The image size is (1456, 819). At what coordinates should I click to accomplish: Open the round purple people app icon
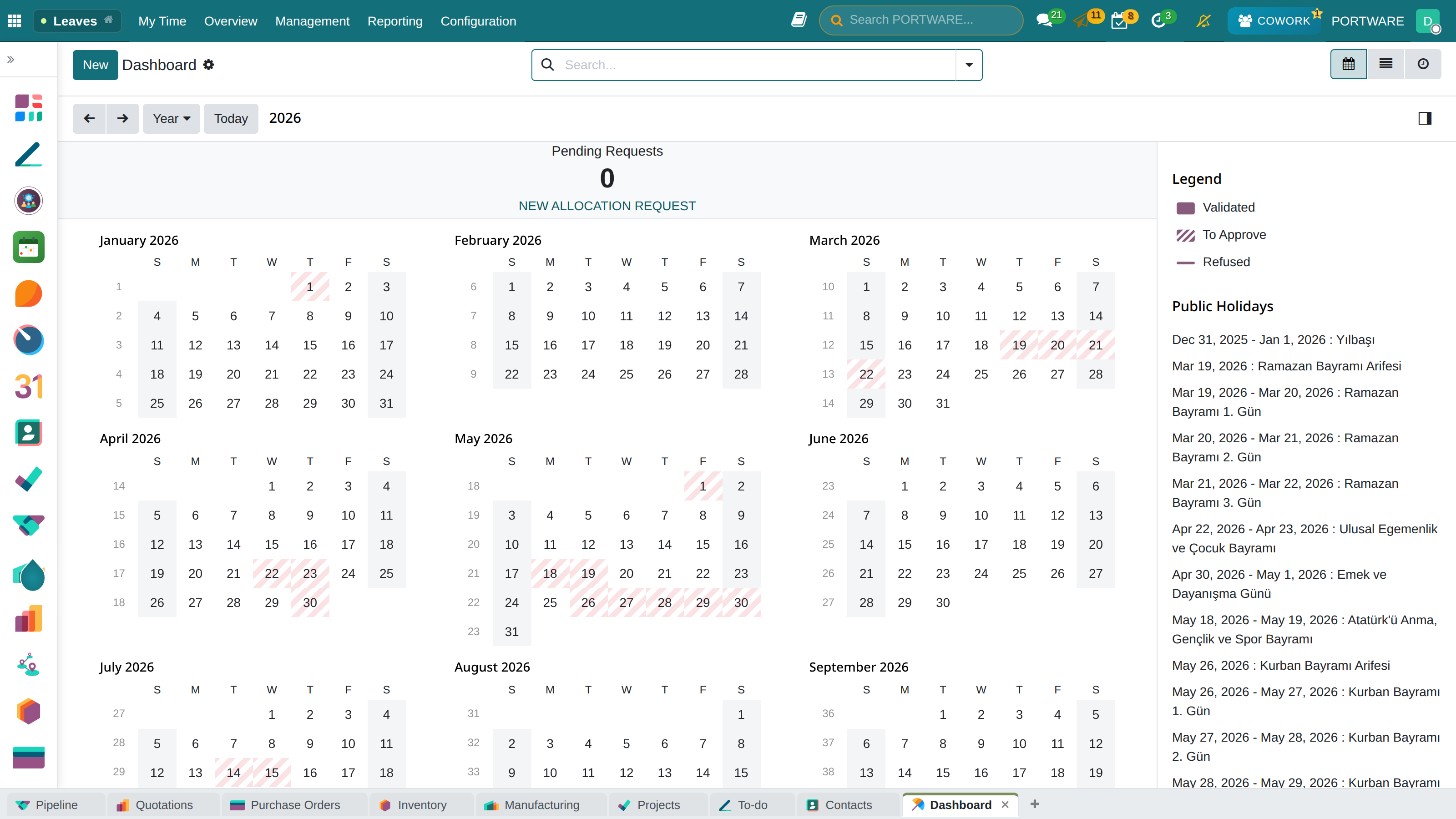point(29,201)
